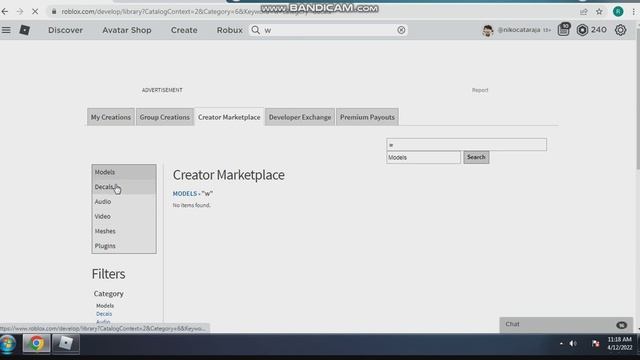
Task: Click the Robux coin icon
Action: [x=582, y=30]
